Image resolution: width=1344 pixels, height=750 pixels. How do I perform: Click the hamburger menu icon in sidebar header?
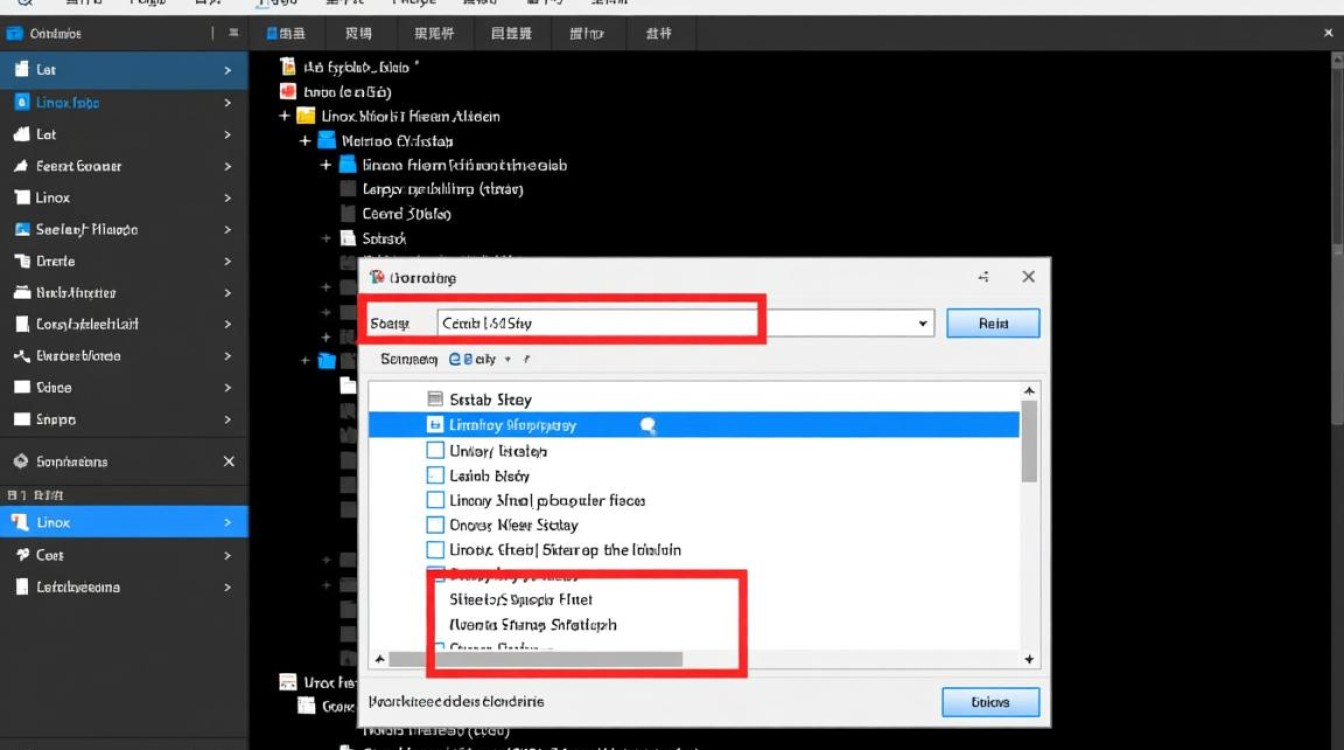coord(234,33)
